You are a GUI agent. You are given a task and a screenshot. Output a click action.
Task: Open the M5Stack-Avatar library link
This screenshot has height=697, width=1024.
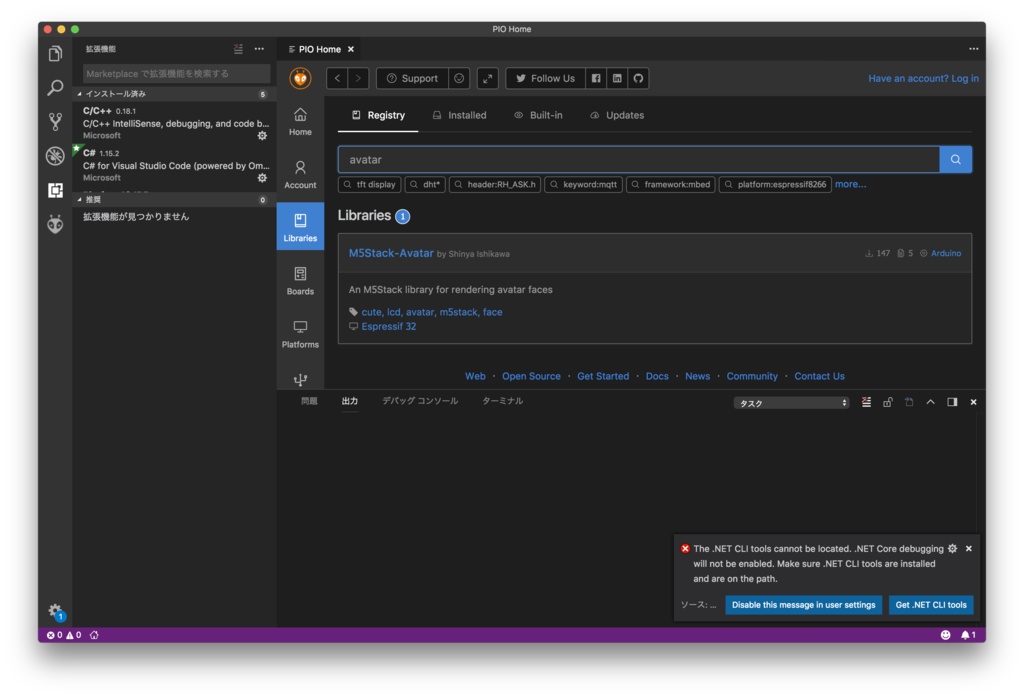coord(391,253)
